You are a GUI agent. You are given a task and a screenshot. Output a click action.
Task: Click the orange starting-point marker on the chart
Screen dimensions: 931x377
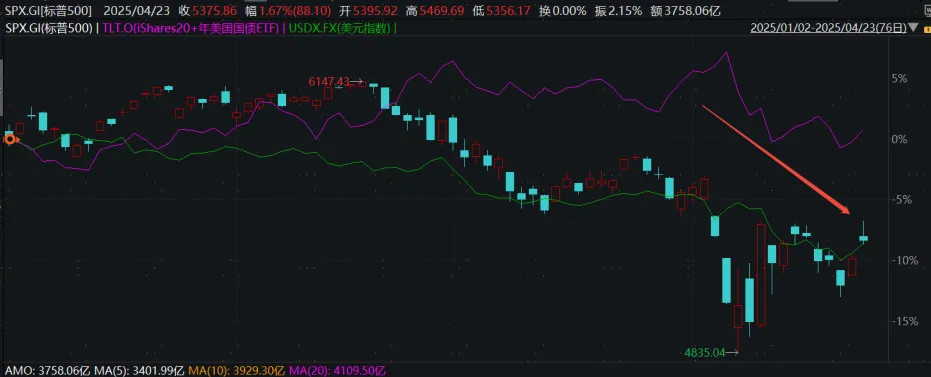coord(10,140)
